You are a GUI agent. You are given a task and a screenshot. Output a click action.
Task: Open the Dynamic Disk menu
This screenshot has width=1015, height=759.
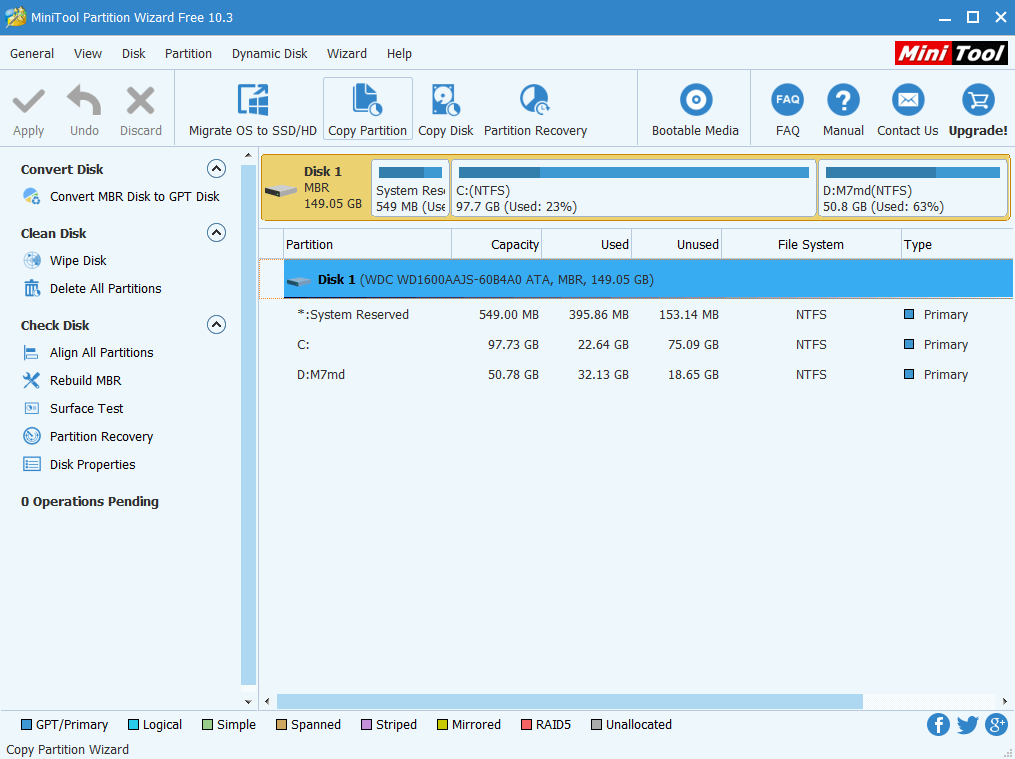point(269,53)
